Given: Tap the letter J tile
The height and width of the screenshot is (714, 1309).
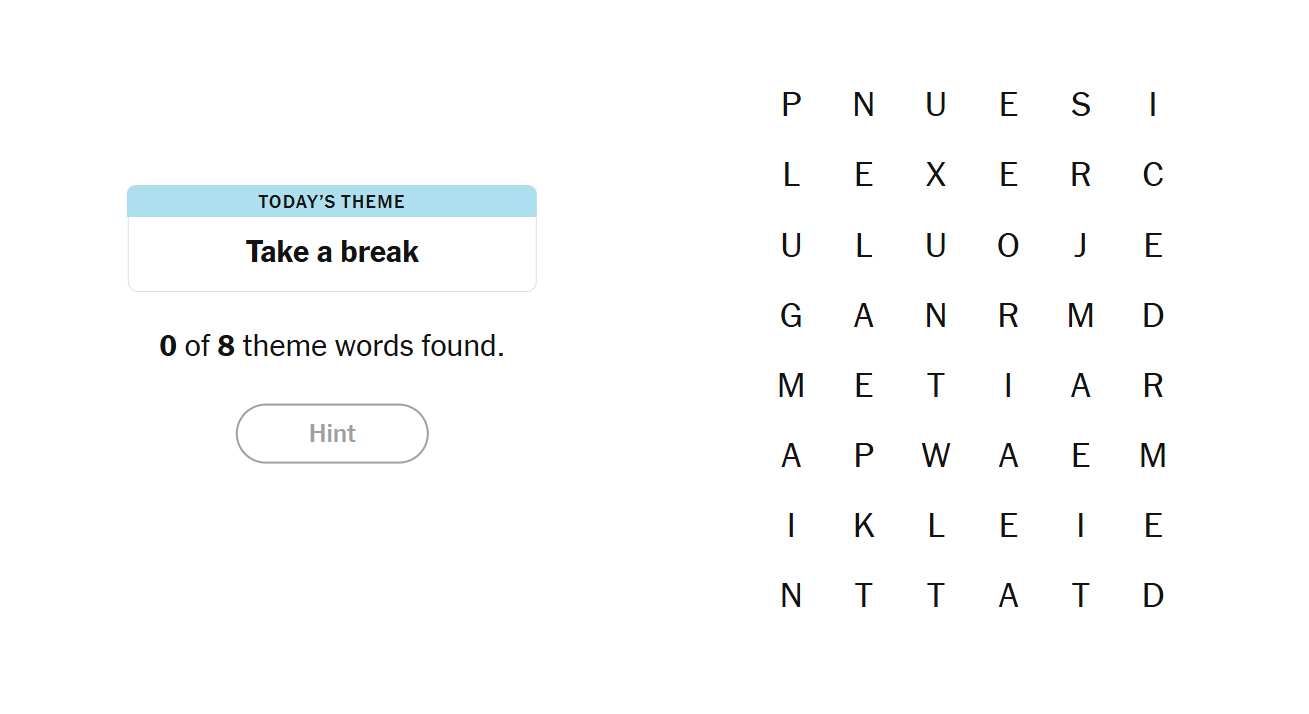Looking at the screenshot, I should click(x=1080, y=246).
